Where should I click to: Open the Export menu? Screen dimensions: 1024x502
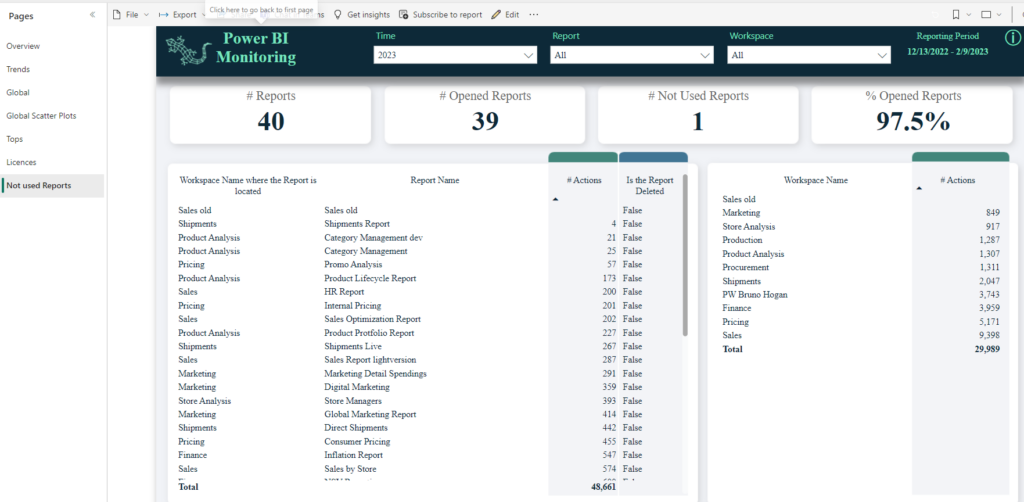(182, 14)
